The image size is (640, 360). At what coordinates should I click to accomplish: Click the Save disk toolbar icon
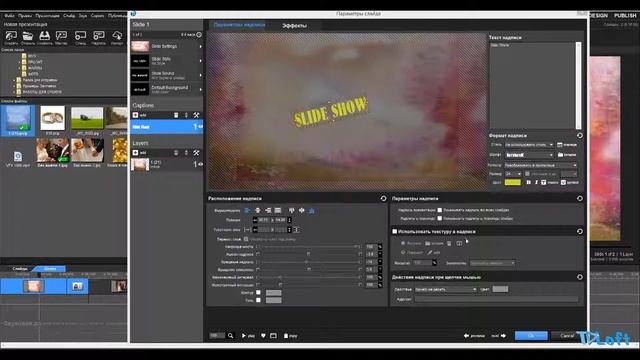tap(44, 36)
